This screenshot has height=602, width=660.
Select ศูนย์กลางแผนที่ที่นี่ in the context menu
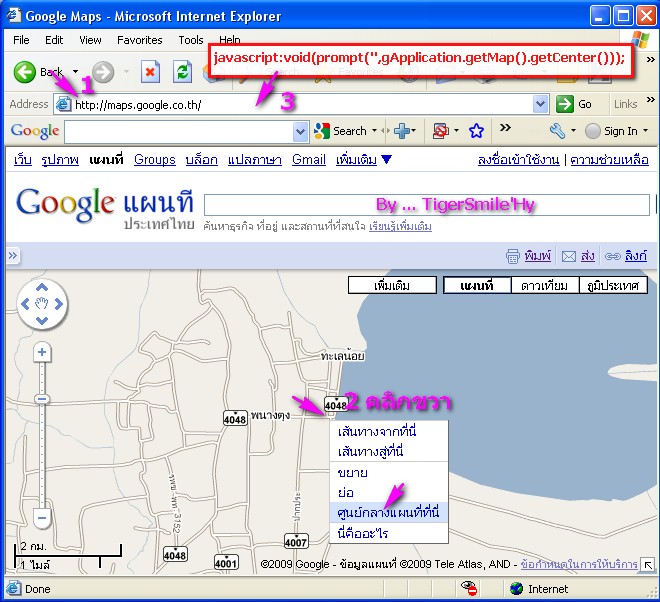coord(389,512)
